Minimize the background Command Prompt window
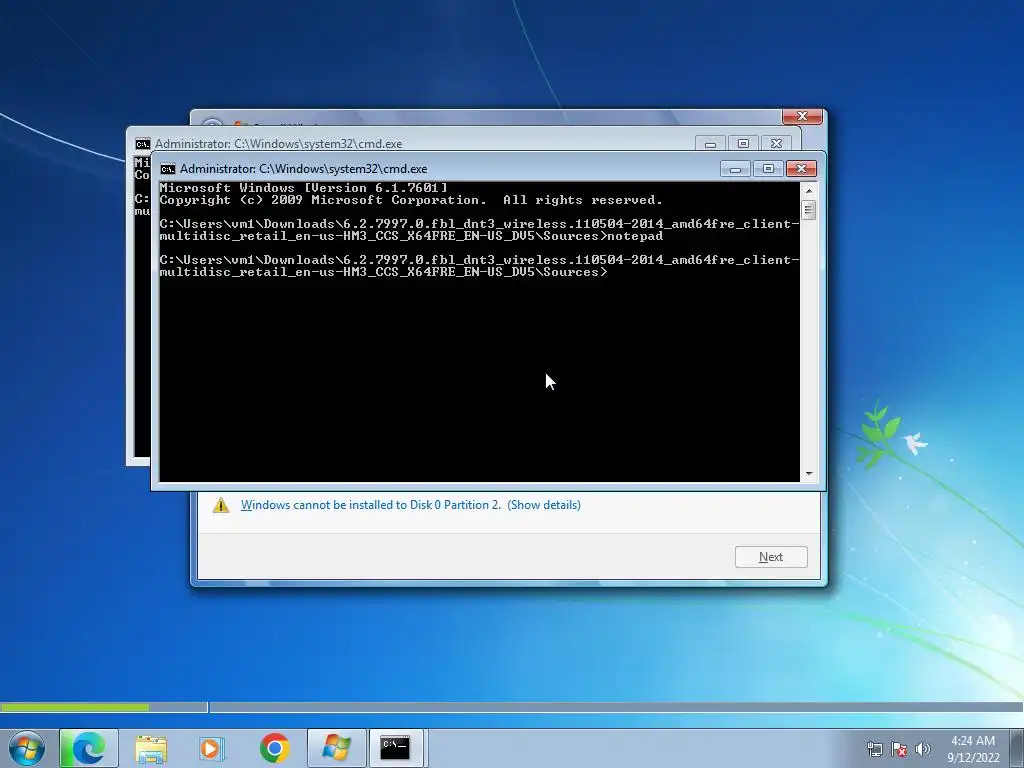The image size is (1024, 768). tap(711, 144)
